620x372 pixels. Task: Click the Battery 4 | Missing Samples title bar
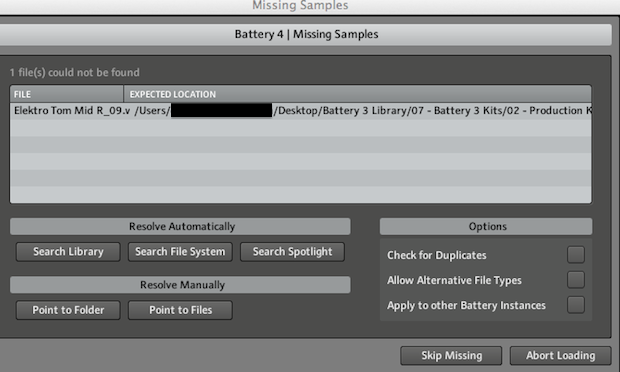(306, 34)
